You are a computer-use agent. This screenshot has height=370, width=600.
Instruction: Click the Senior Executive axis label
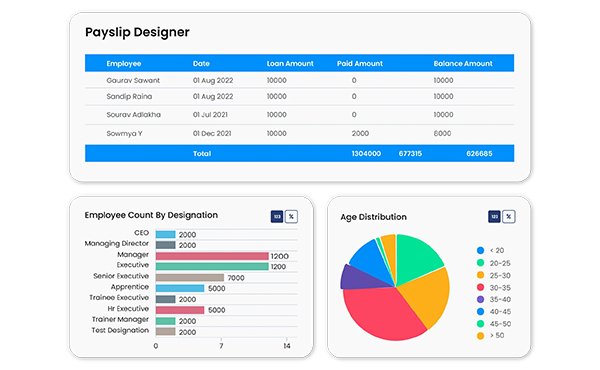pyautogui.click(x=121, y=276)
